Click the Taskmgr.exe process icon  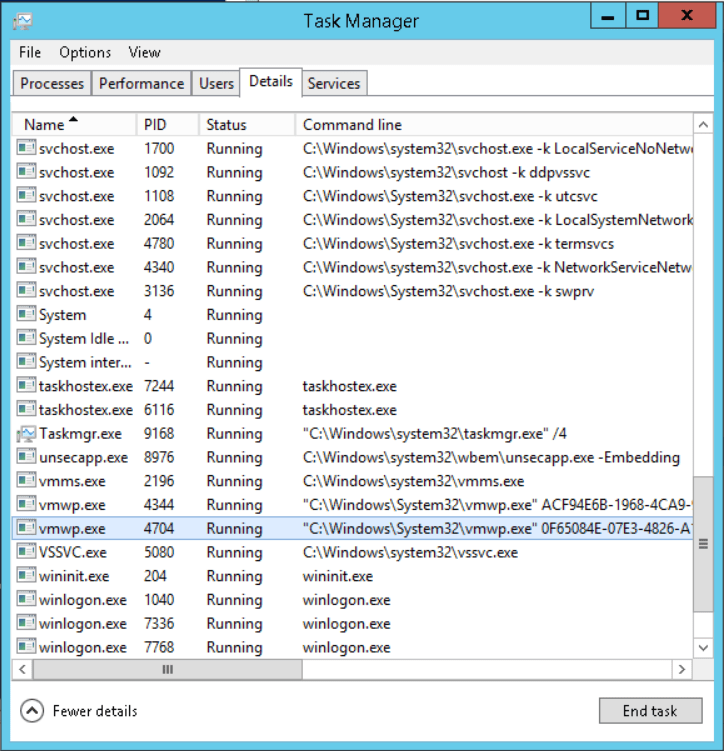(x=26, y=434)
